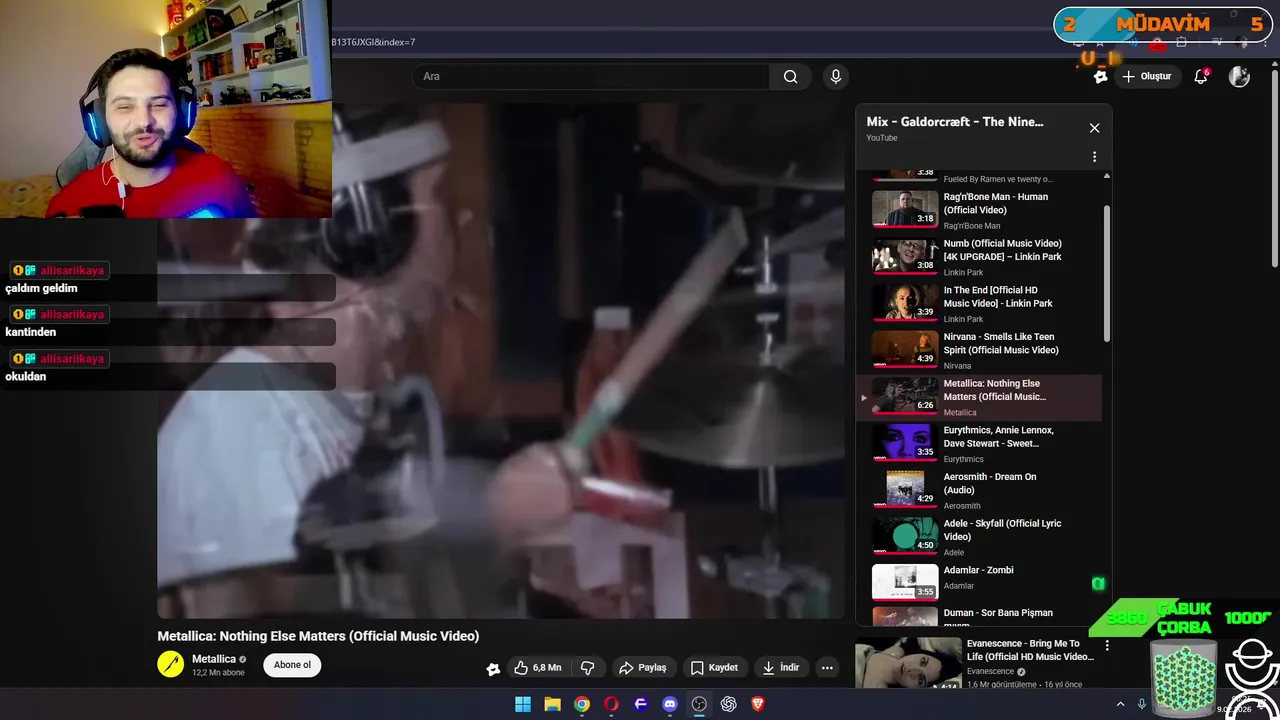Click the sparkle icon next to like button

[x=493, y=669]
